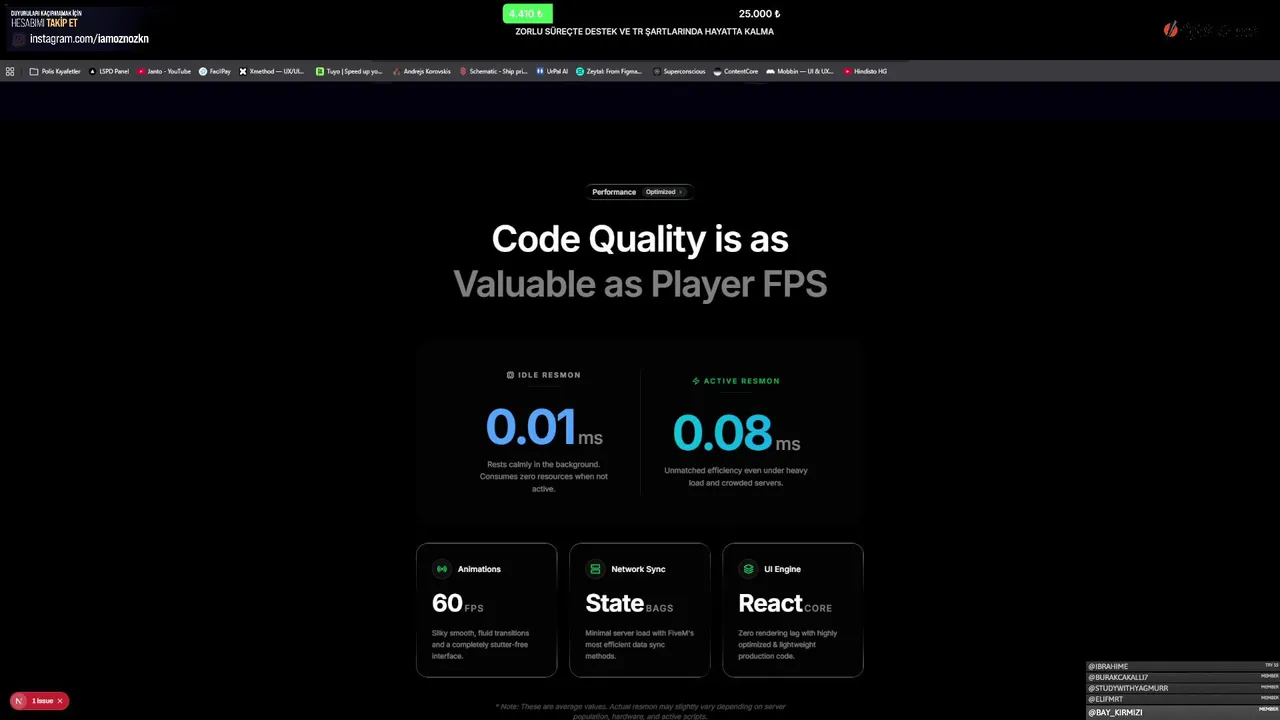Open the Schematic - Ship bookmark
This screenshot has width=1280, height=720.
pos(493,71)
